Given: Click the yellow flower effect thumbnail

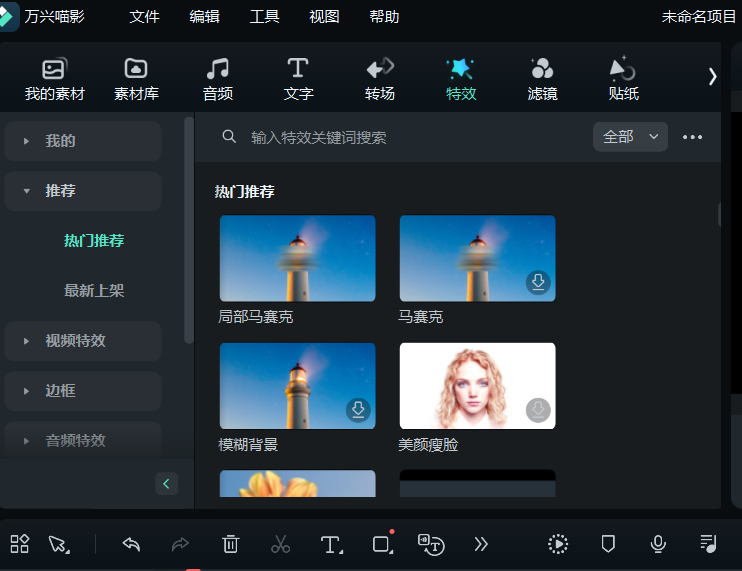Looking at the screenshot, I should [298, 483].
